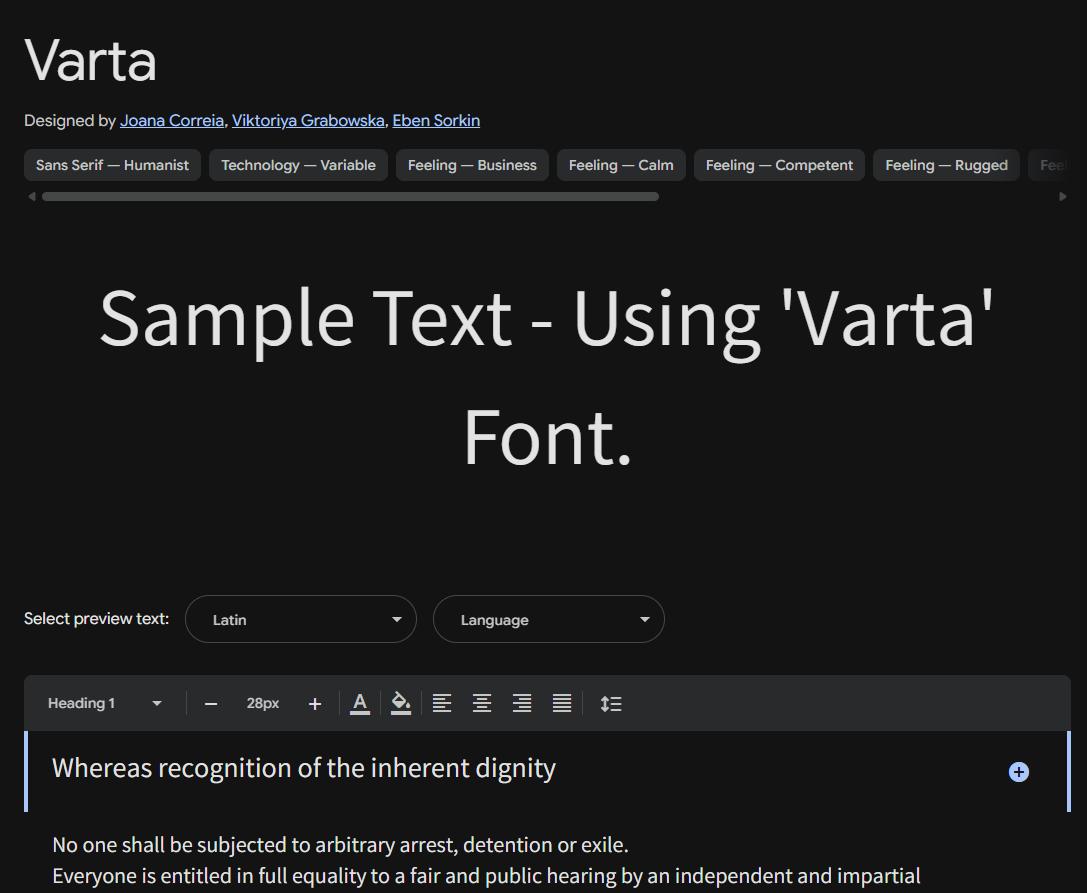Decrease font size with the minus icon

pos(211,704)
